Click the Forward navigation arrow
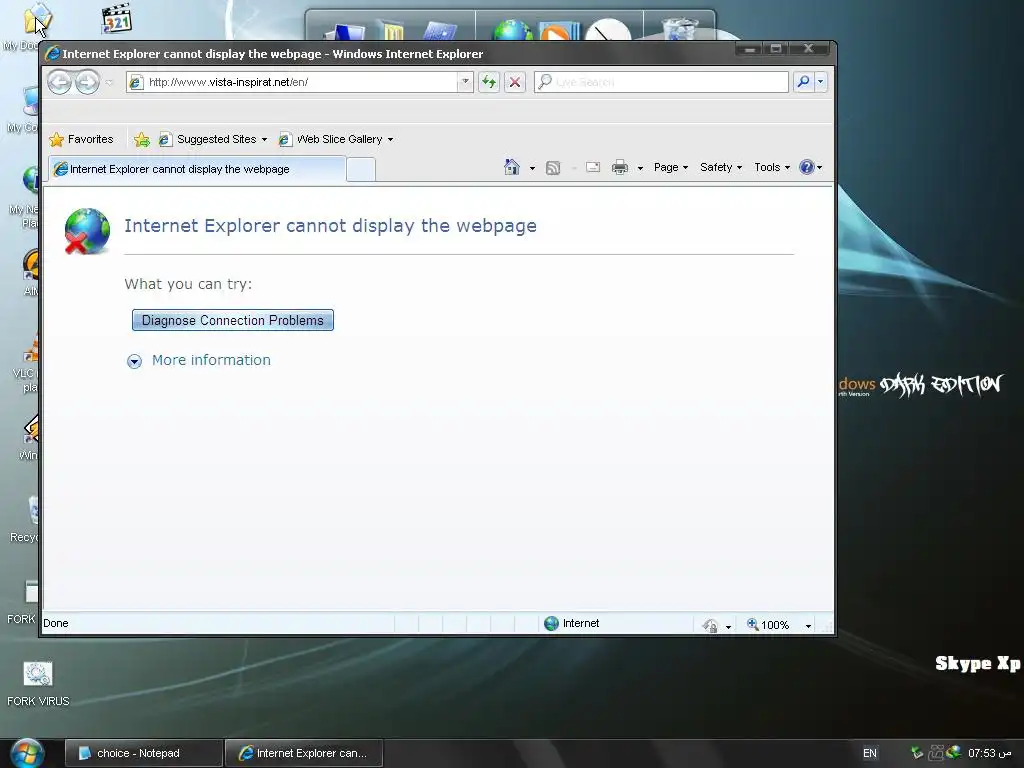 point(88,82)
